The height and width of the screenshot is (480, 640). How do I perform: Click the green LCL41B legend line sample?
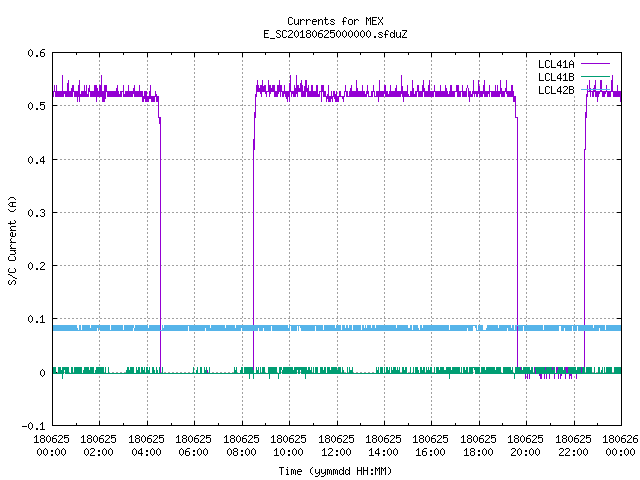pos(595,77)
